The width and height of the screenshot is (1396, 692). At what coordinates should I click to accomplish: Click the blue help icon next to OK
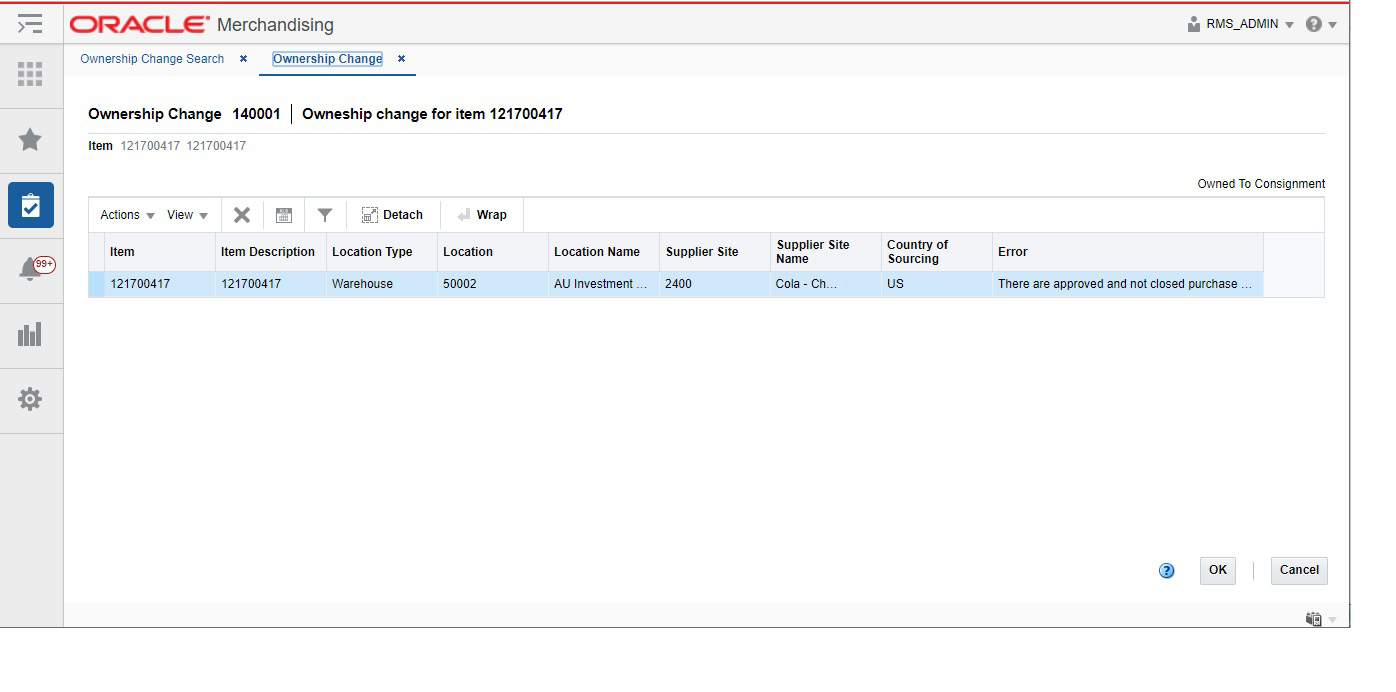(x=1166, y=571)
